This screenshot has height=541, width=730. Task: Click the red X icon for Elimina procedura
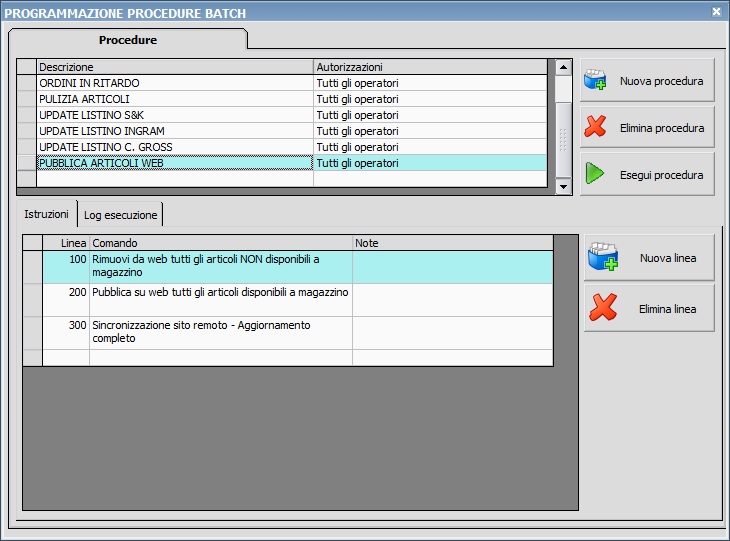tap(595, 126)
